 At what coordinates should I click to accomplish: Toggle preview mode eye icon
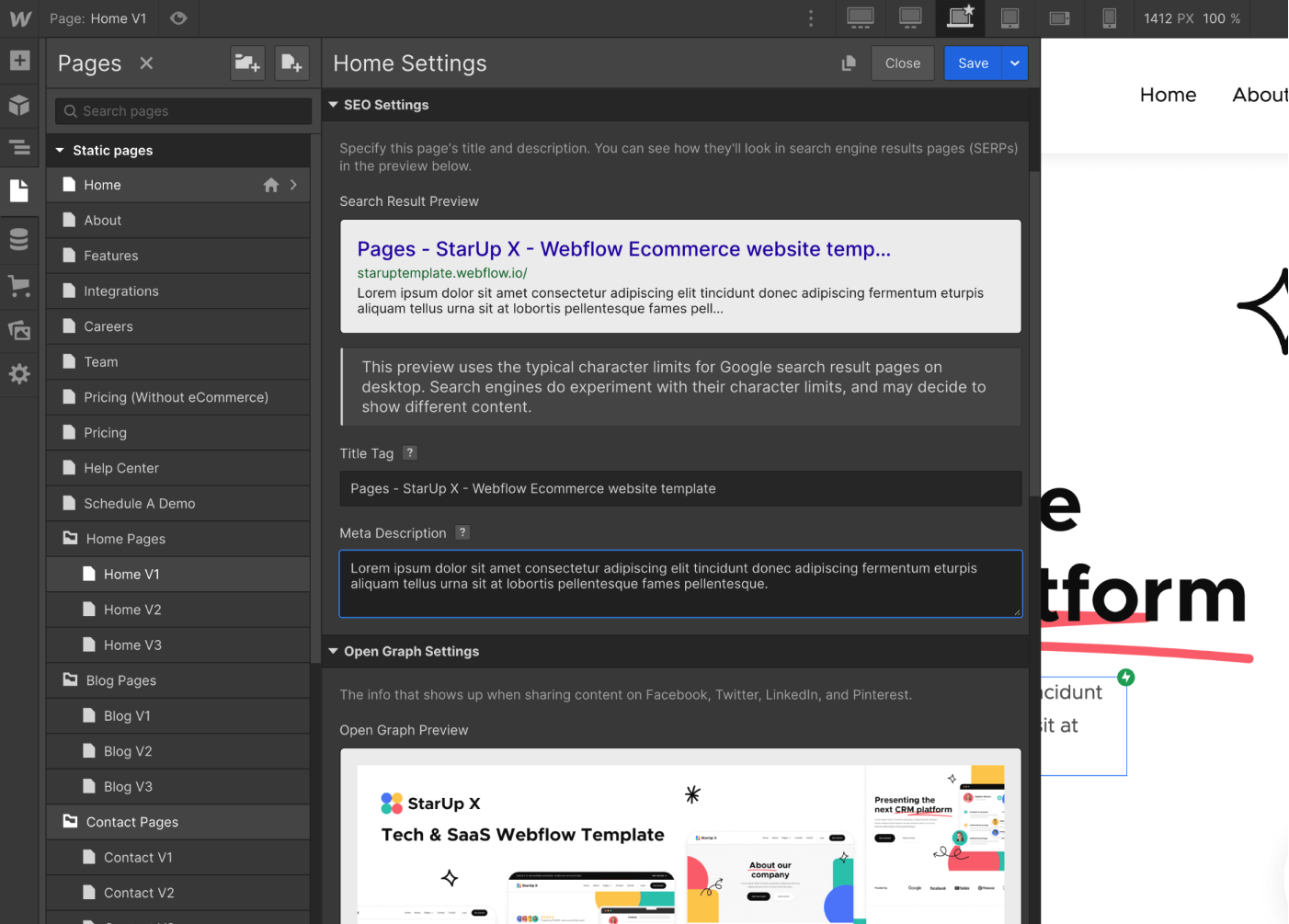coord(178,18)
